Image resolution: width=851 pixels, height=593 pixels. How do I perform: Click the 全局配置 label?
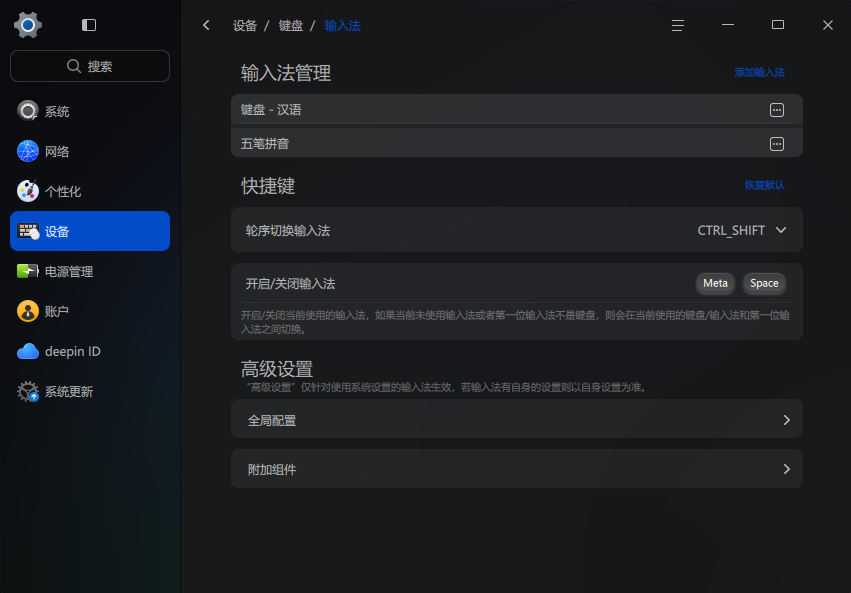(x=272, y=420)
